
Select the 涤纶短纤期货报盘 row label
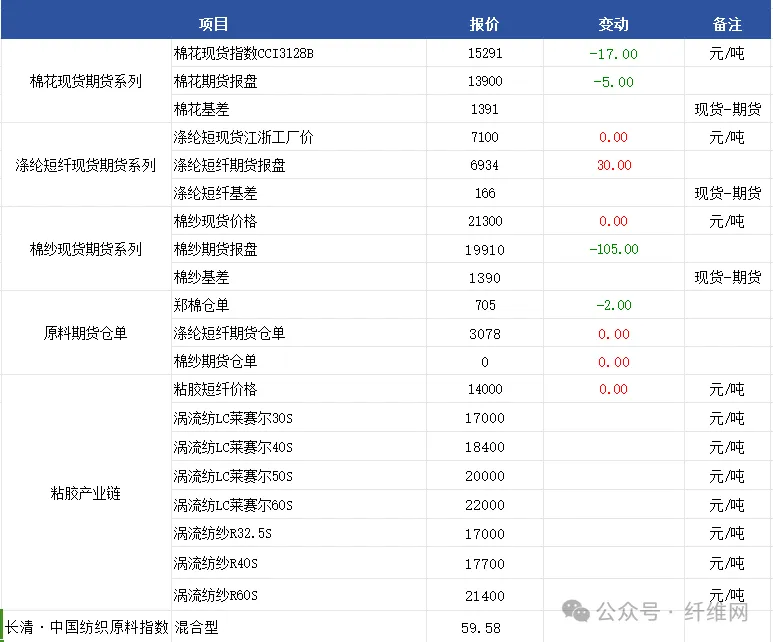click(x=229, y=165)
